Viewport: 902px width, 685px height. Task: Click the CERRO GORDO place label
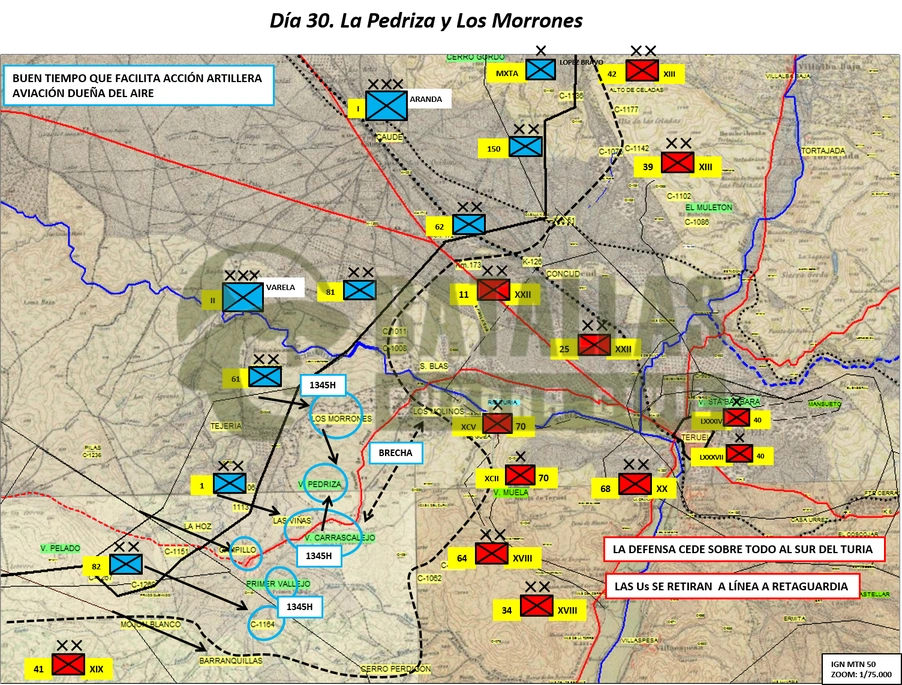pos(476,57)
